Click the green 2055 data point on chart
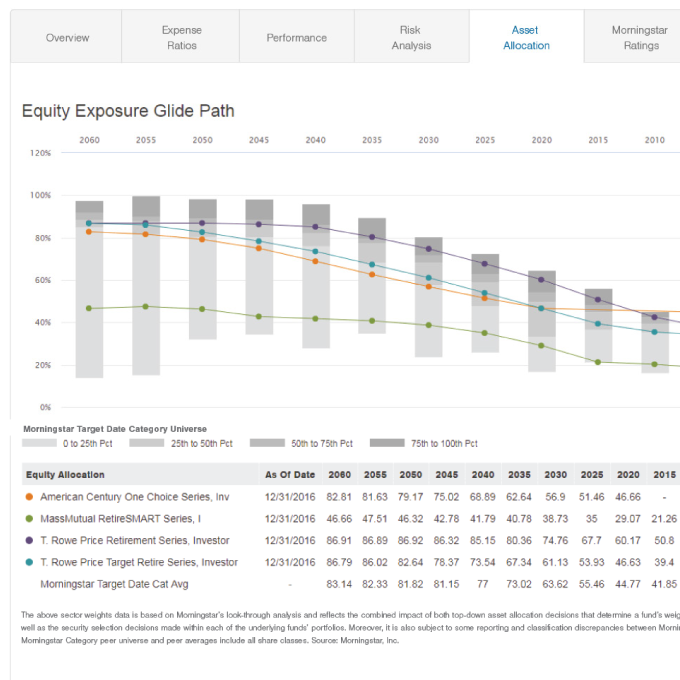The image size is (680, 680). click(146, 307)
